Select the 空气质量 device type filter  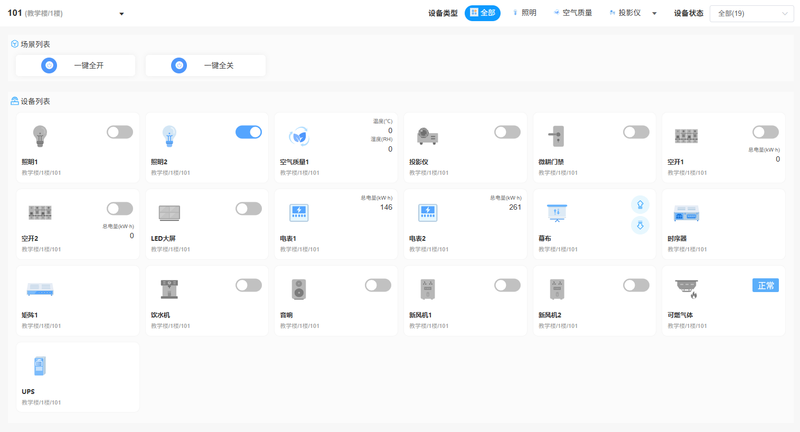pyautogui.click(x=573, y=13)
